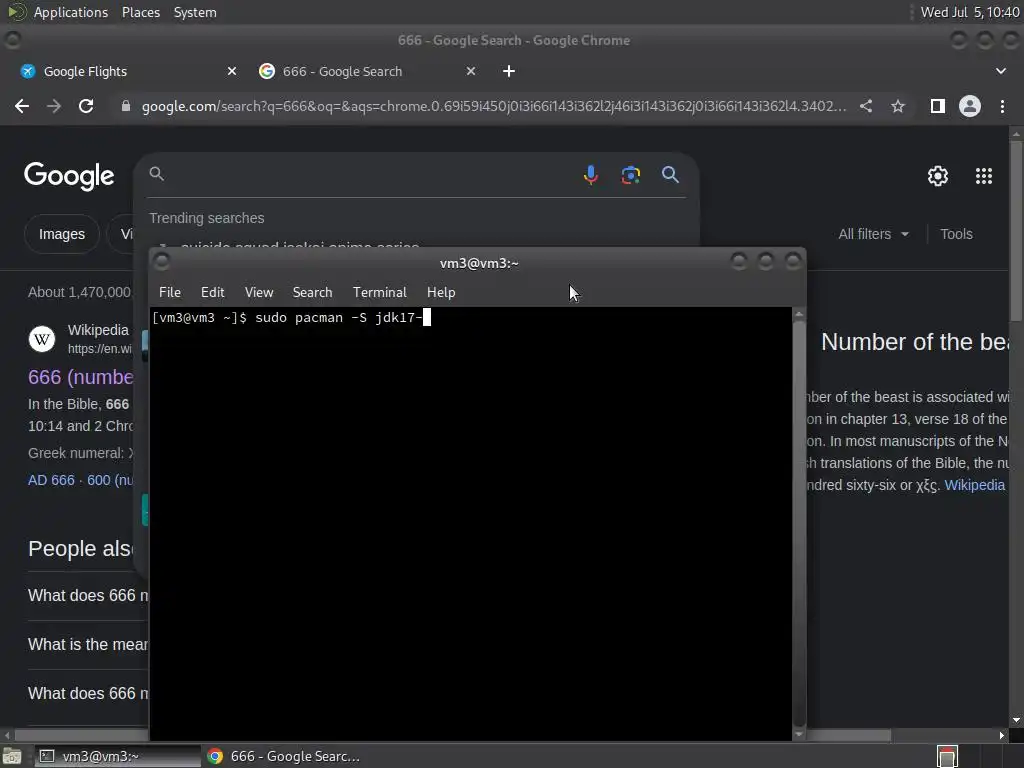Open Chrome side panel

tap(938, 106)
